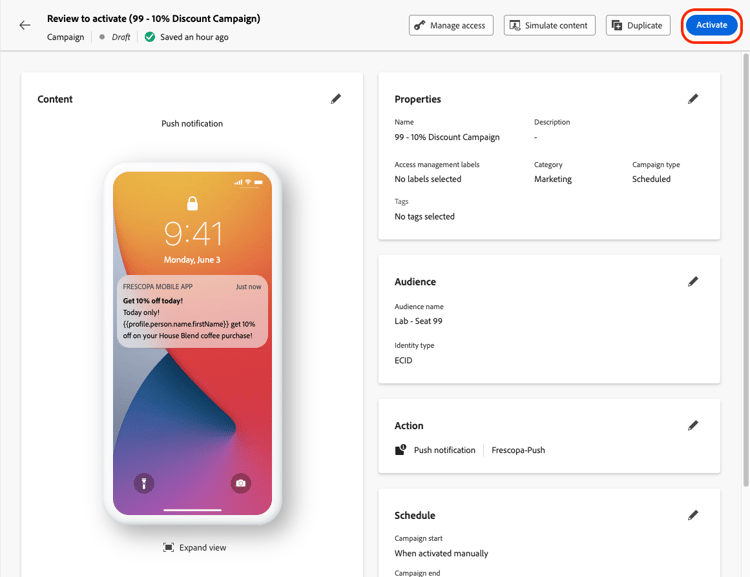Click the flashlight icon on phone preview

click(144, 483)
